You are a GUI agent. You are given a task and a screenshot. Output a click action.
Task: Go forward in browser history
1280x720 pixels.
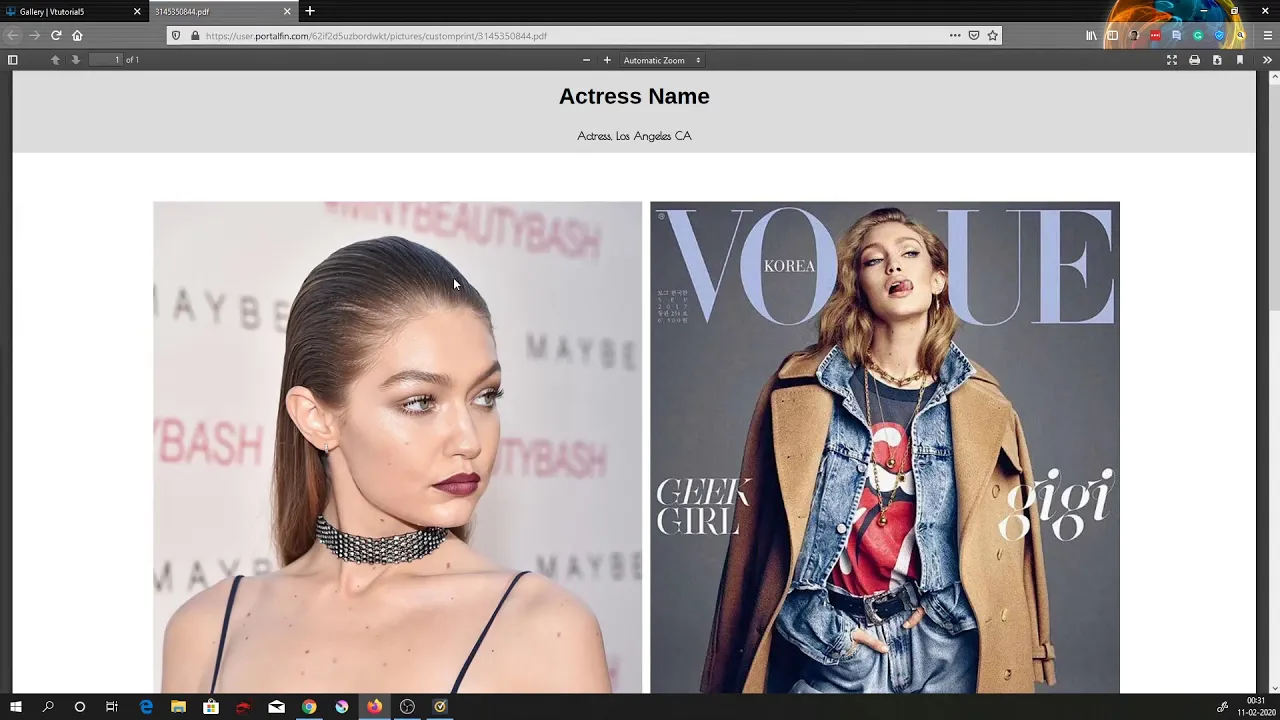(34, 35)
